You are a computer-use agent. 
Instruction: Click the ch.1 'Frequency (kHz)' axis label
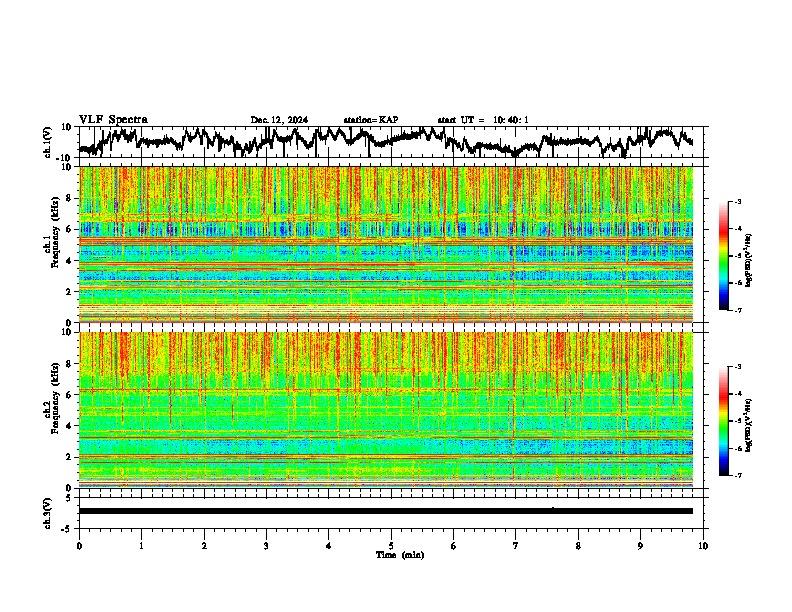[55, 233]
